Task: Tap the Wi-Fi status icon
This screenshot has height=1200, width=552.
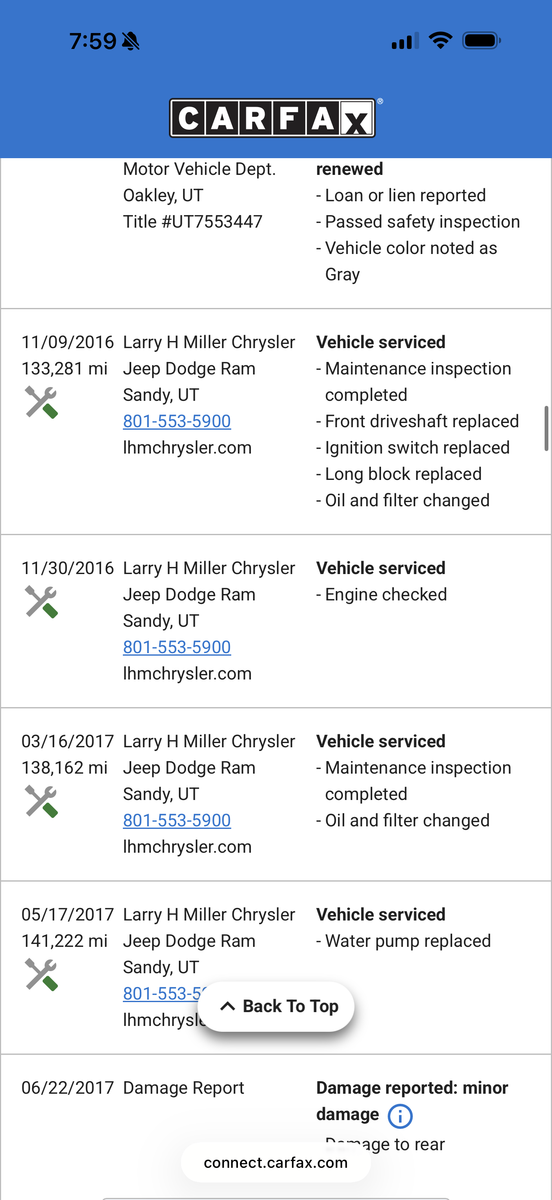Action: 440,41
